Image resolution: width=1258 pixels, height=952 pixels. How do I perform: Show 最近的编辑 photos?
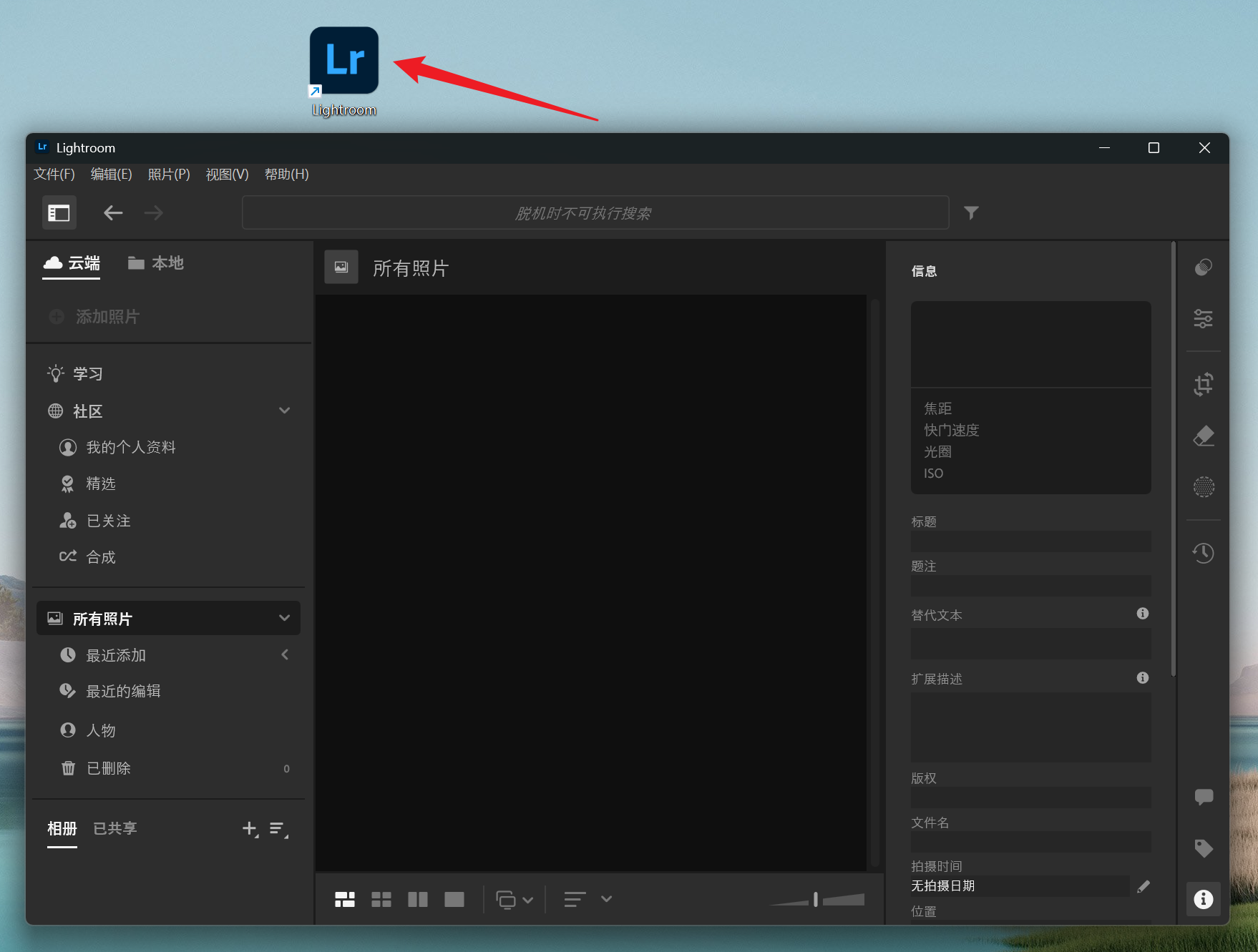point(110,691)
